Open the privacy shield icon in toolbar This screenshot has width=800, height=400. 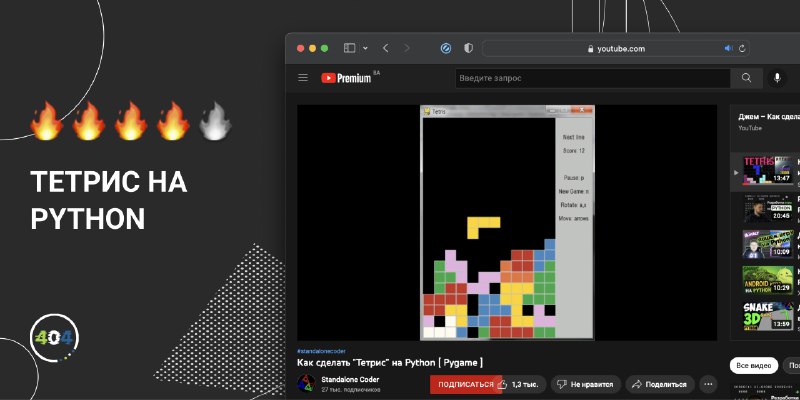(468, 48)
